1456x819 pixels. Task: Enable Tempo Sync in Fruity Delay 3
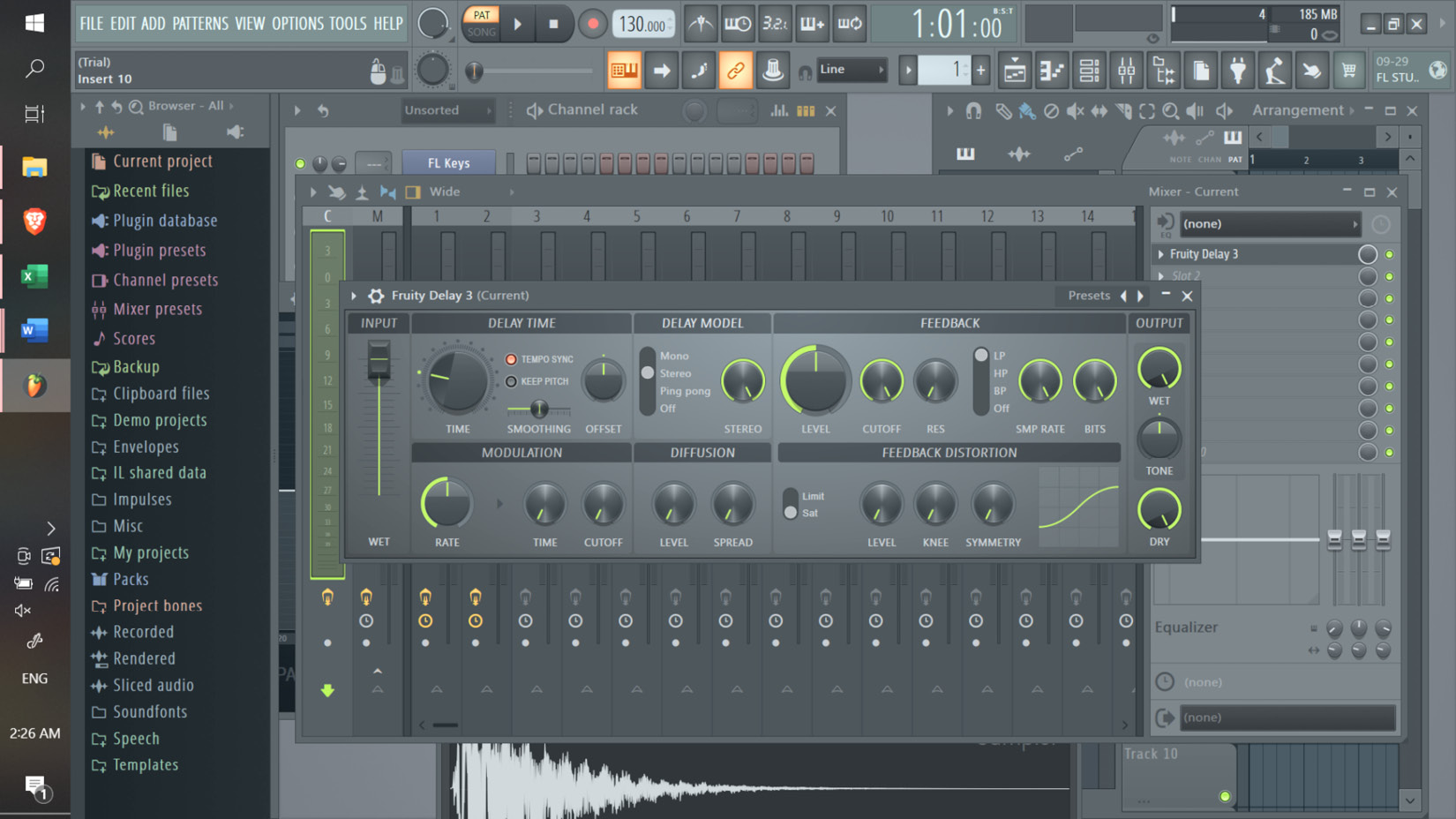coord(511,359)
